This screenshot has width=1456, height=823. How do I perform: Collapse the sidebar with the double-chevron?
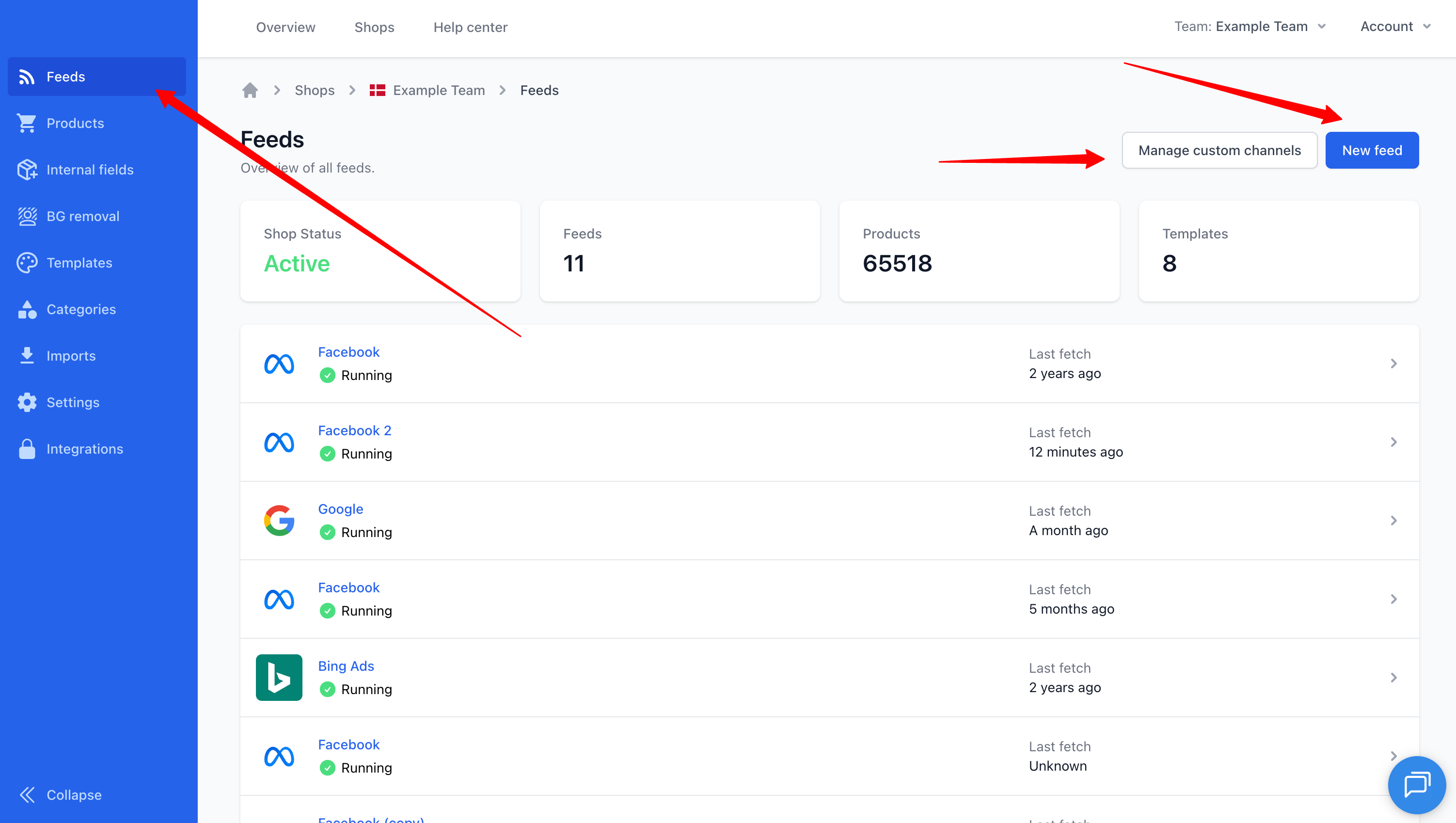tap(27, 795)
